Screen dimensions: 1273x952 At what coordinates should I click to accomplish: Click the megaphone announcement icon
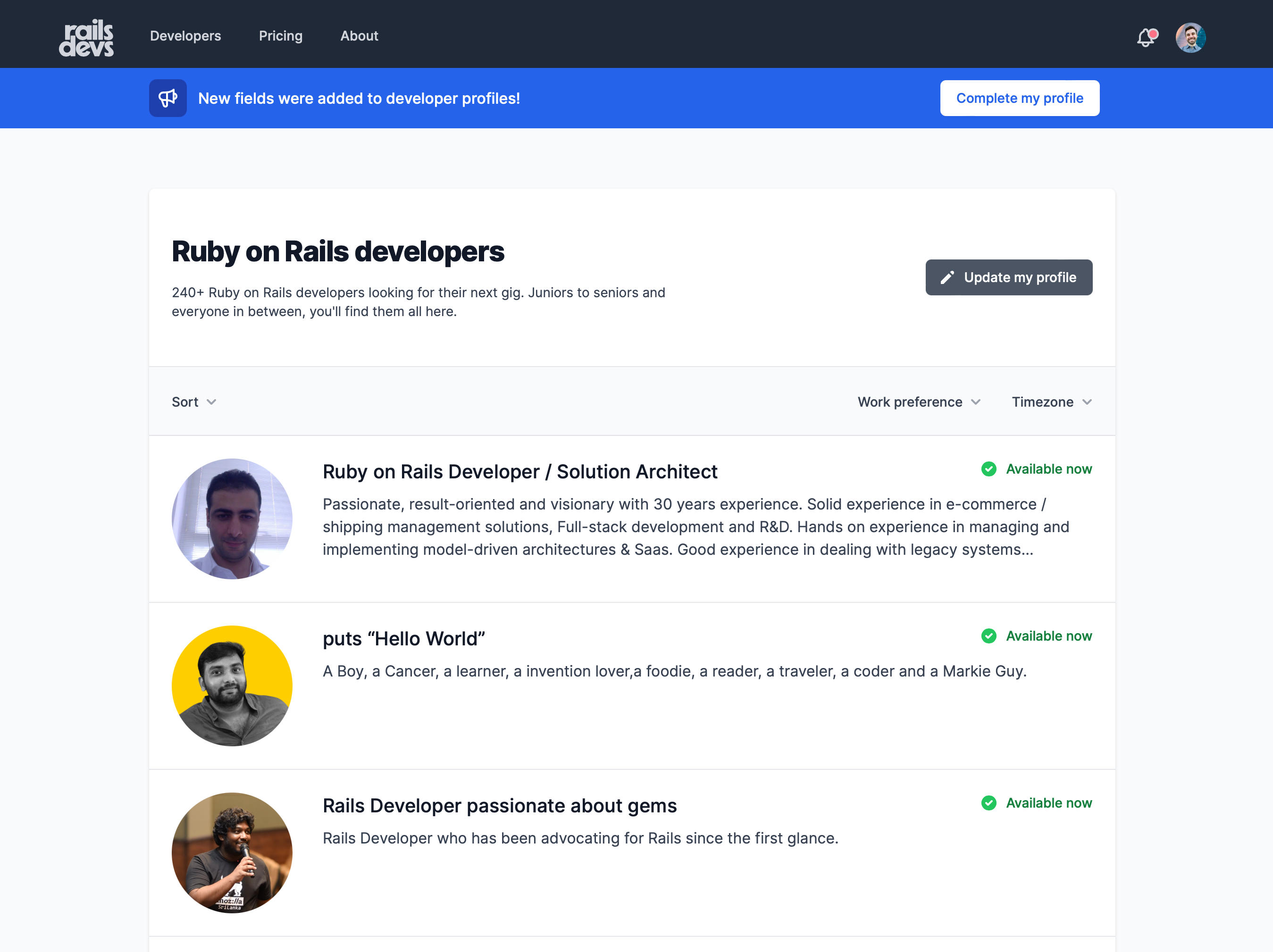(x=167, y=99)
